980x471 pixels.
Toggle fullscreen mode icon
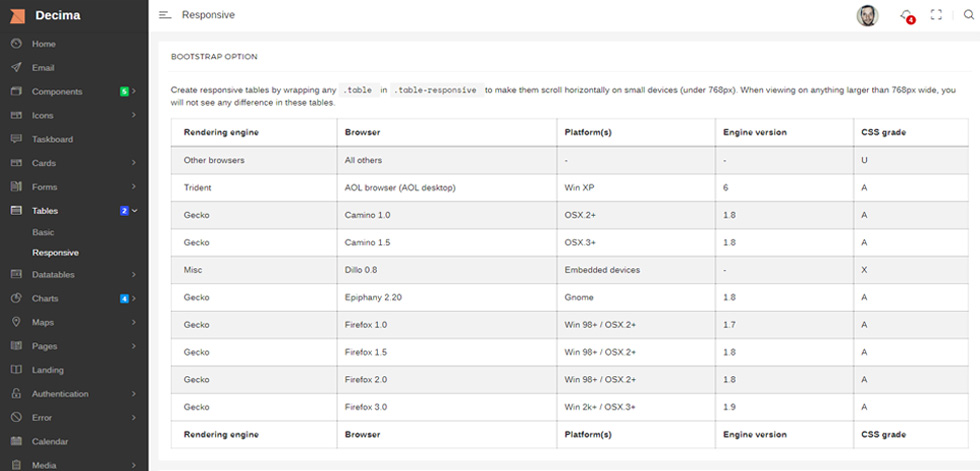point(936,15)
